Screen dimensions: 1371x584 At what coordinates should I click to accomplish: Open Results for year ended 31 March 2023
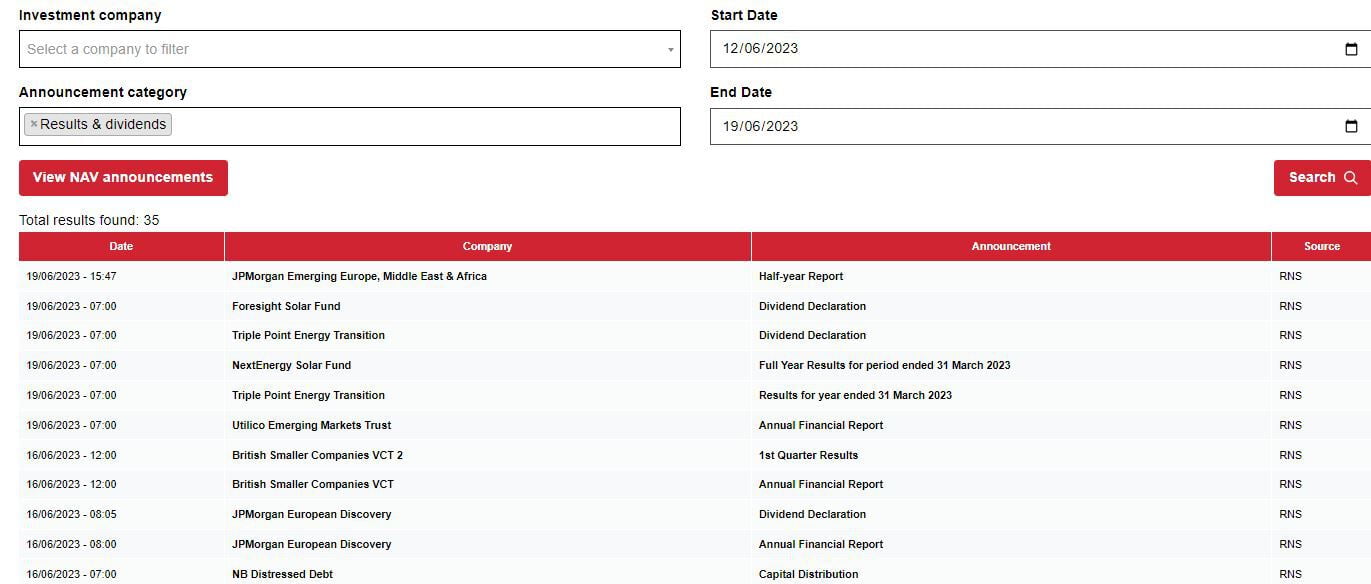(x=855, y=395)
